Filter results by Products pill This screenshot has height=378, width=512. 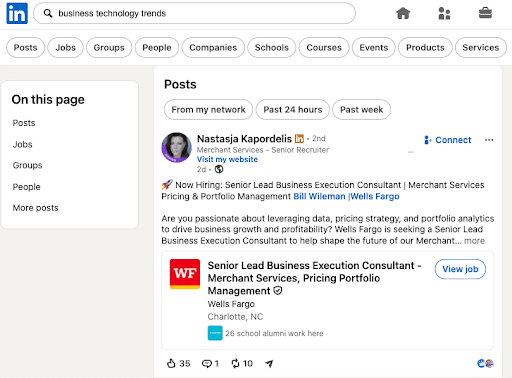(425, 47)
